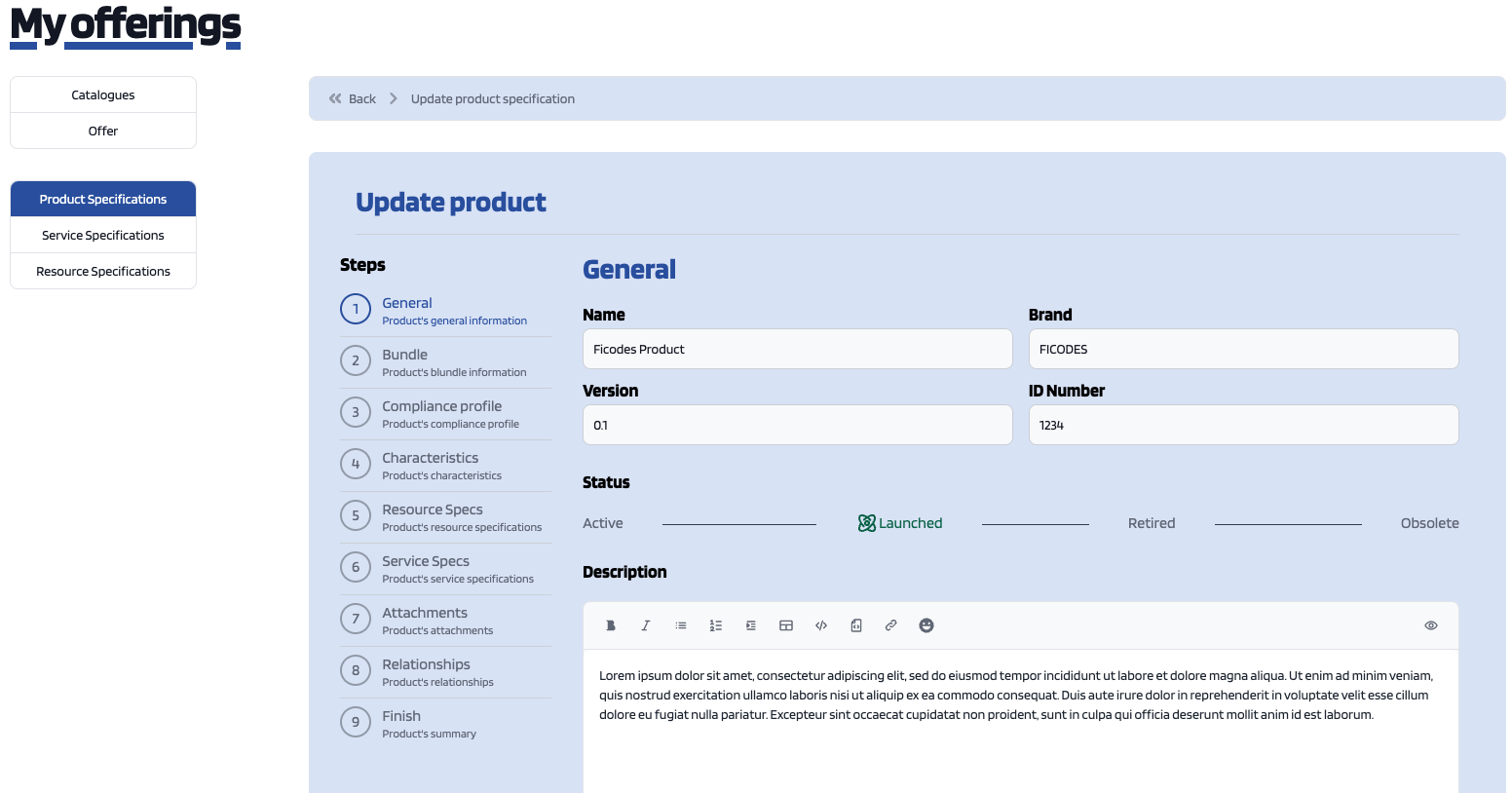
Task: Insert numbered list in description
Action: pos(716,625)
